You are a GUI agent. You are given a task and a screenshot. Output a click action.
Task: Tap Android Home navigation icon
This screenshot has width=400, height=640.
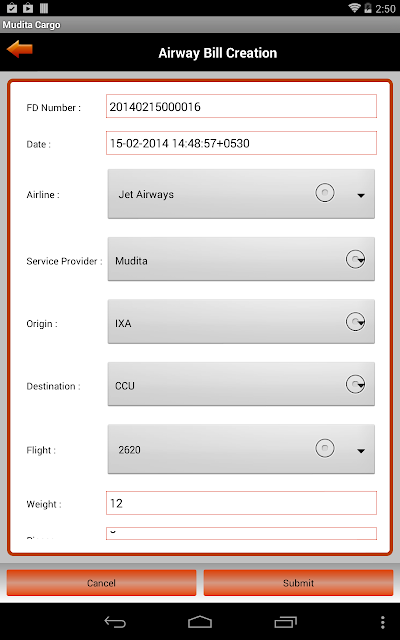coord(200,622)
